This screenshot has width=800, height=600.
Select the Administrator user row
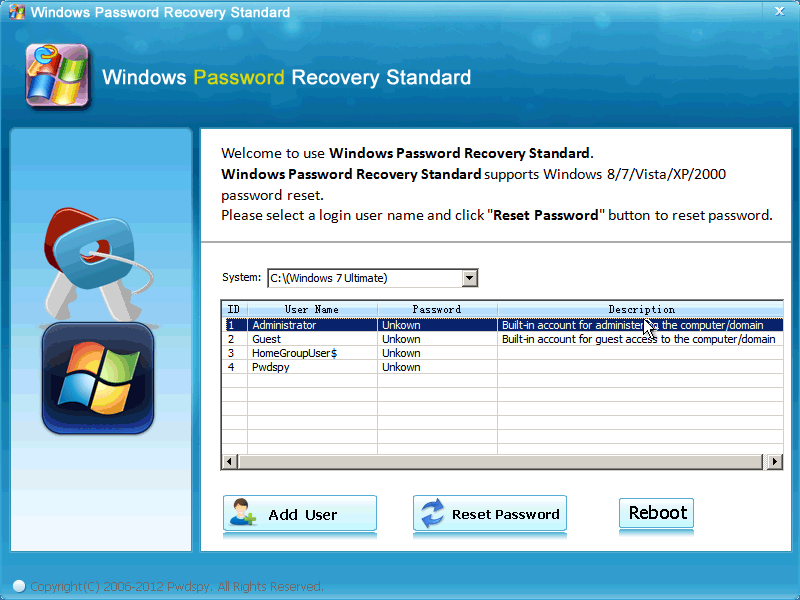[x=503, y=325]
